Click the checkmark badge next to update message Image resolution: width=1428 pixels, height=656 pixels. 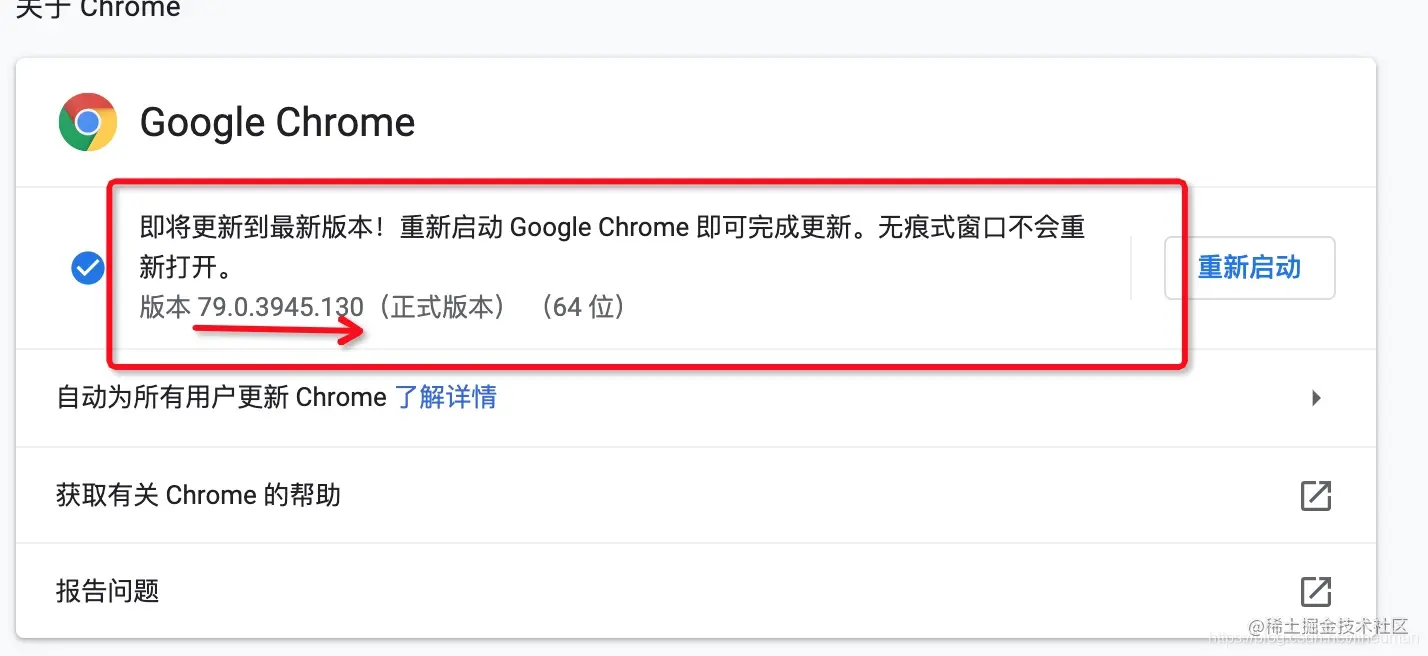tap(87, 267)
